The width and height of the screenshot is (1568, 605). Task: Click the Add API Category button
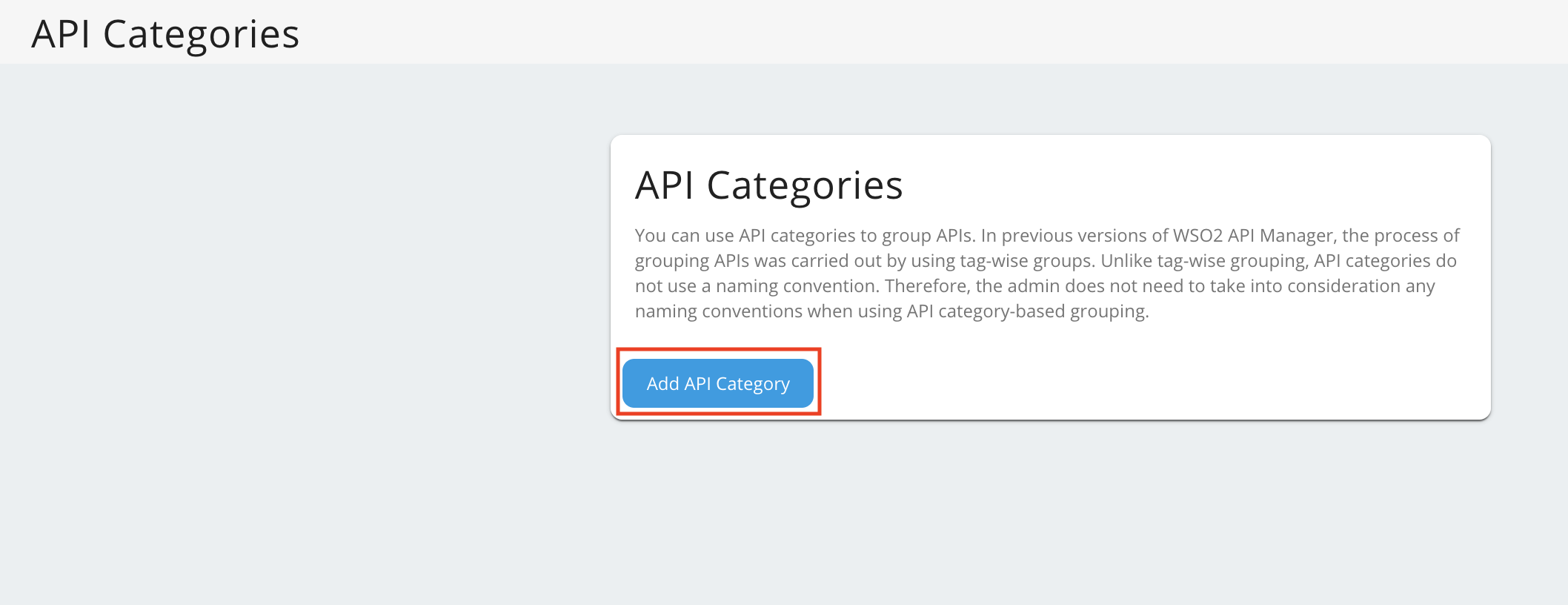pos(718,383)
